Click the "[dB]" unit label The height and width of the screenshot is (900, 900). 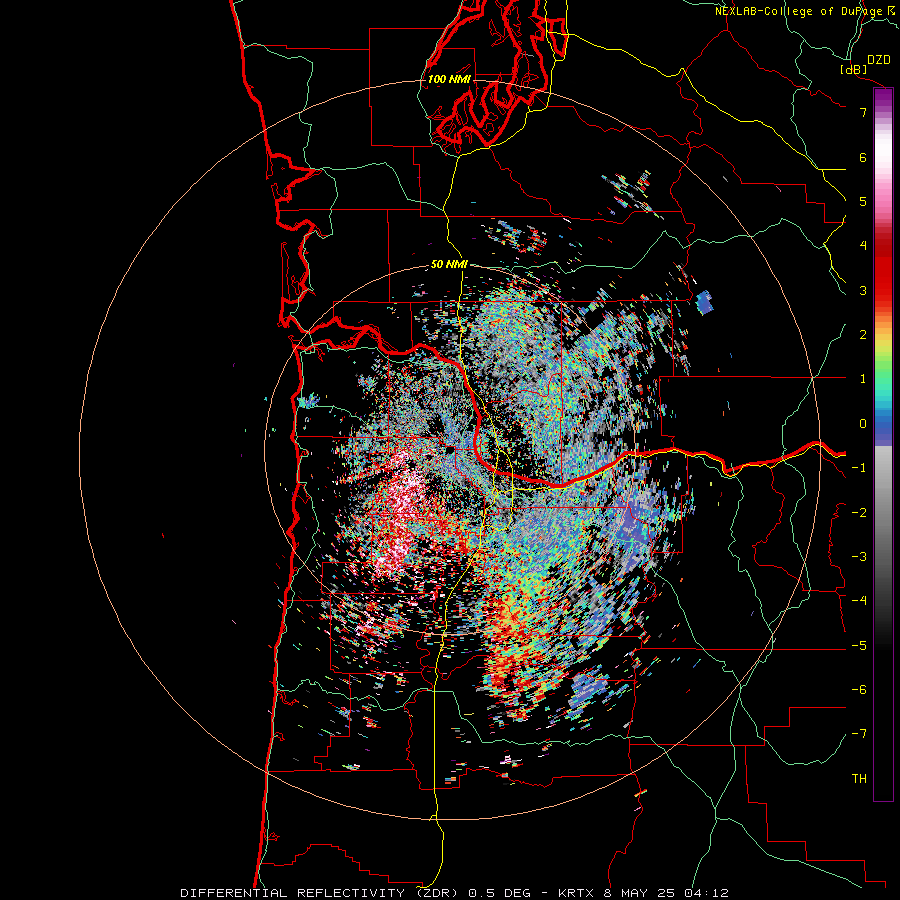click(x=854, y=69)
